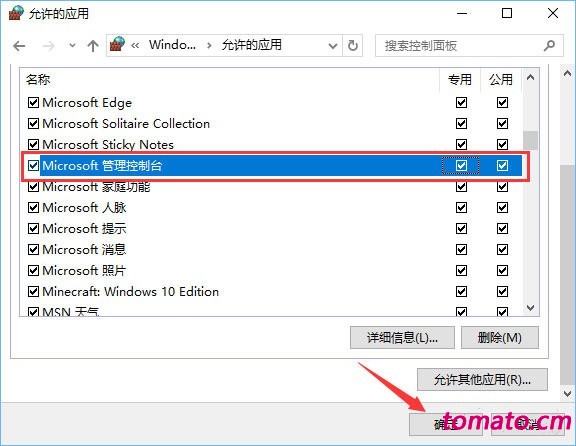The height and width of the screenshot is (446, 576).
Task: Toggle Microsoft Sticky Notes name checkbox
Action: (33, 144)
